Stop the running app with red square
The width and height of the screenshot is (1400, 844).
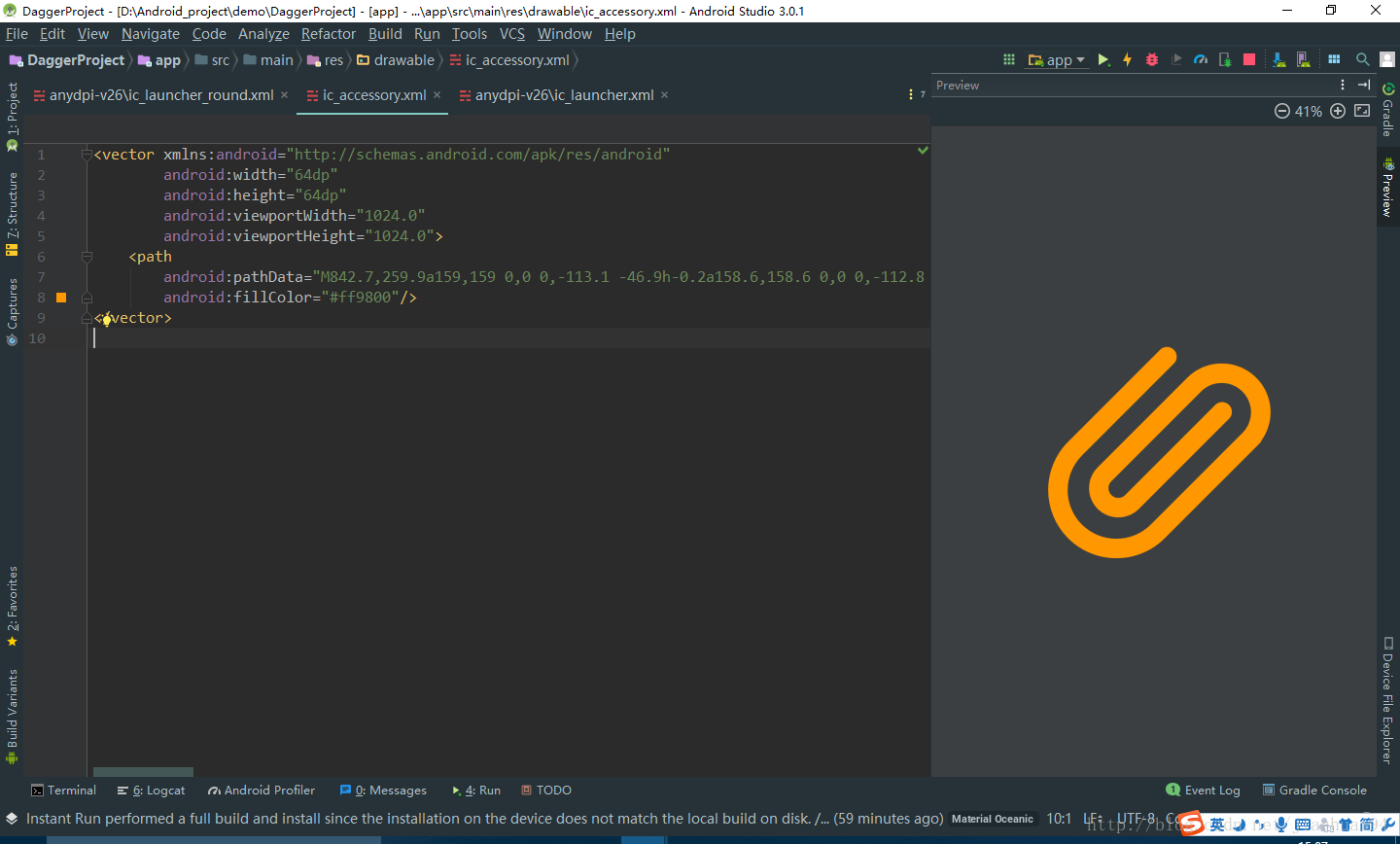click(x=1249, y=59)
